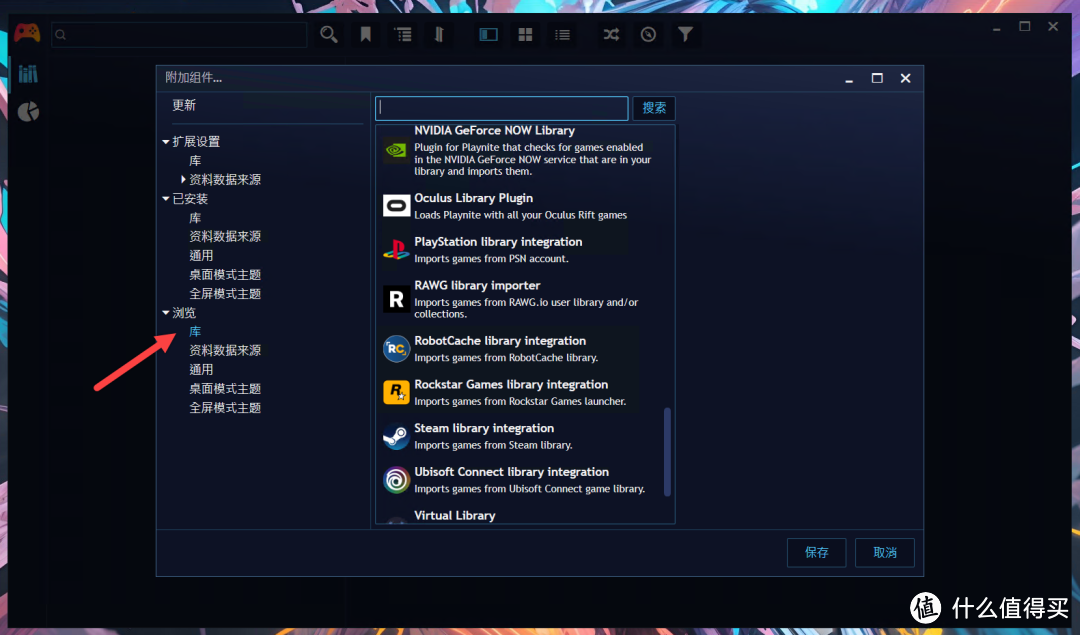Select 桌面模式主题 under 已安装
Image resolution: width=1080 pixels, height=635 pixels.
(x=225, y=274)
